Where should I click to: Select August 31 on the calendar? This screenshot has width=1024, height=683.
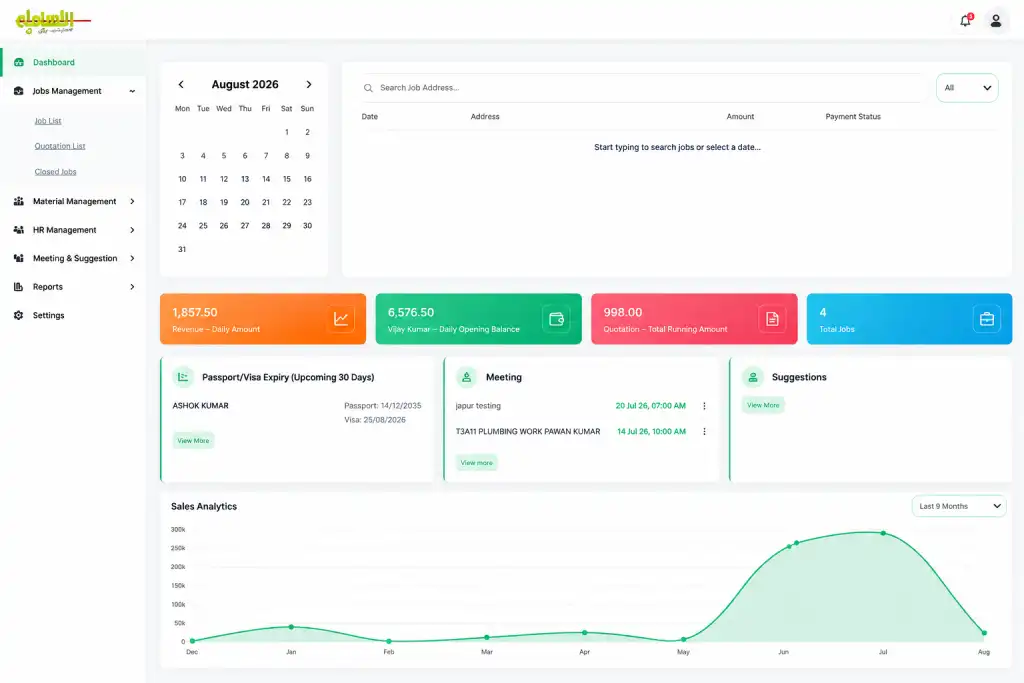(x=182, y=249)
